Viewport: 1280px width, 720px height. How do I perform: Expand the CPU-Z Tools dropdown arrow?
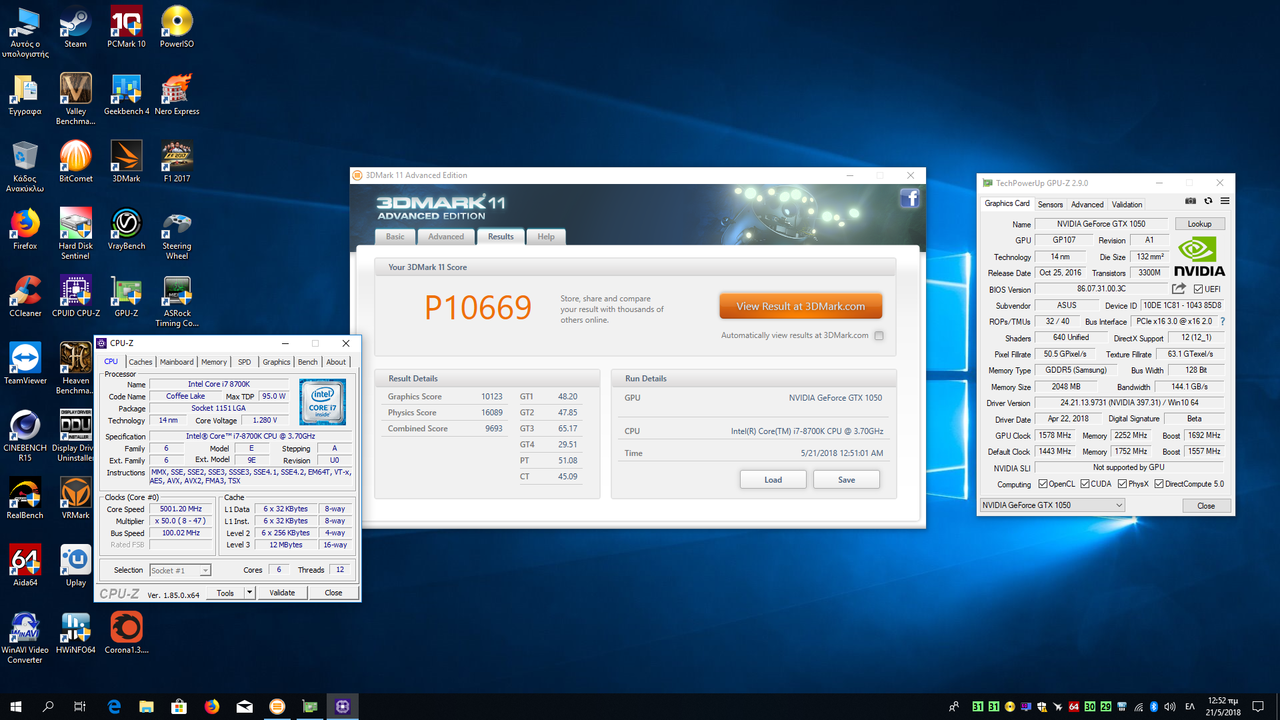coord(248,593)
